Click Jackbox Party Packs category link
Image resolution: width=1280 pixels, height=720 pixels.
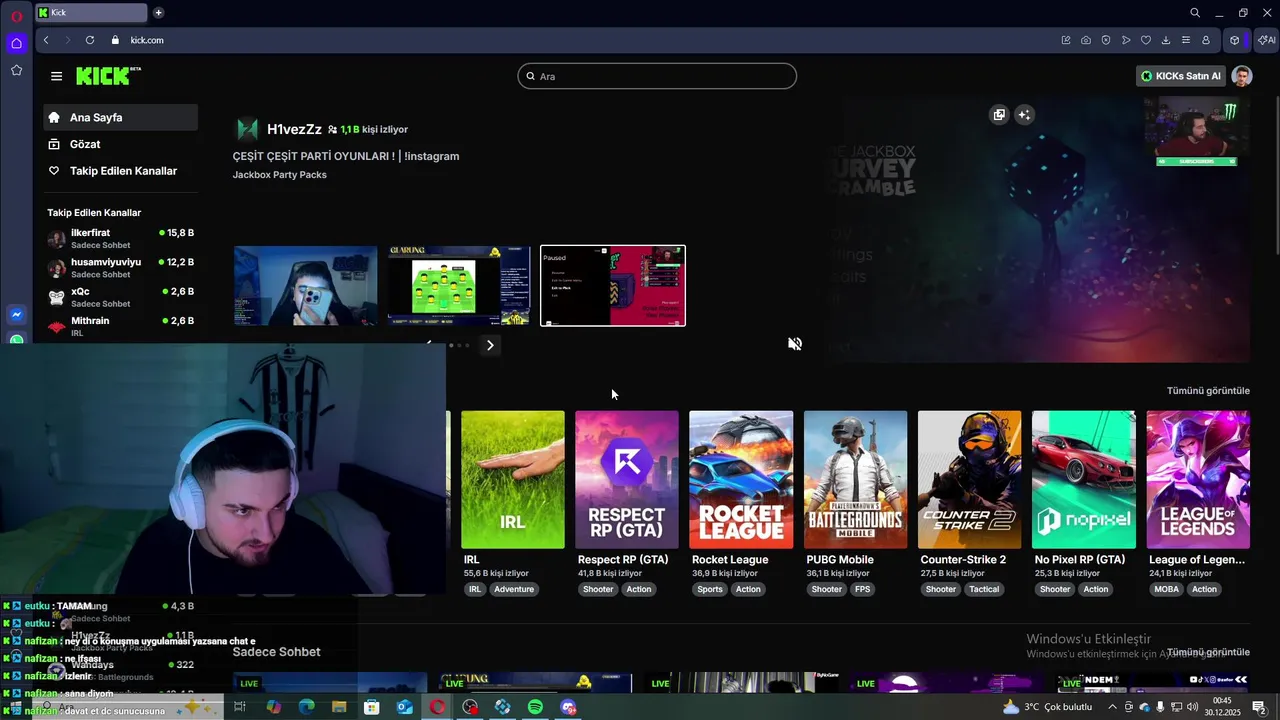pyautogui.click(x=280, y=175)
